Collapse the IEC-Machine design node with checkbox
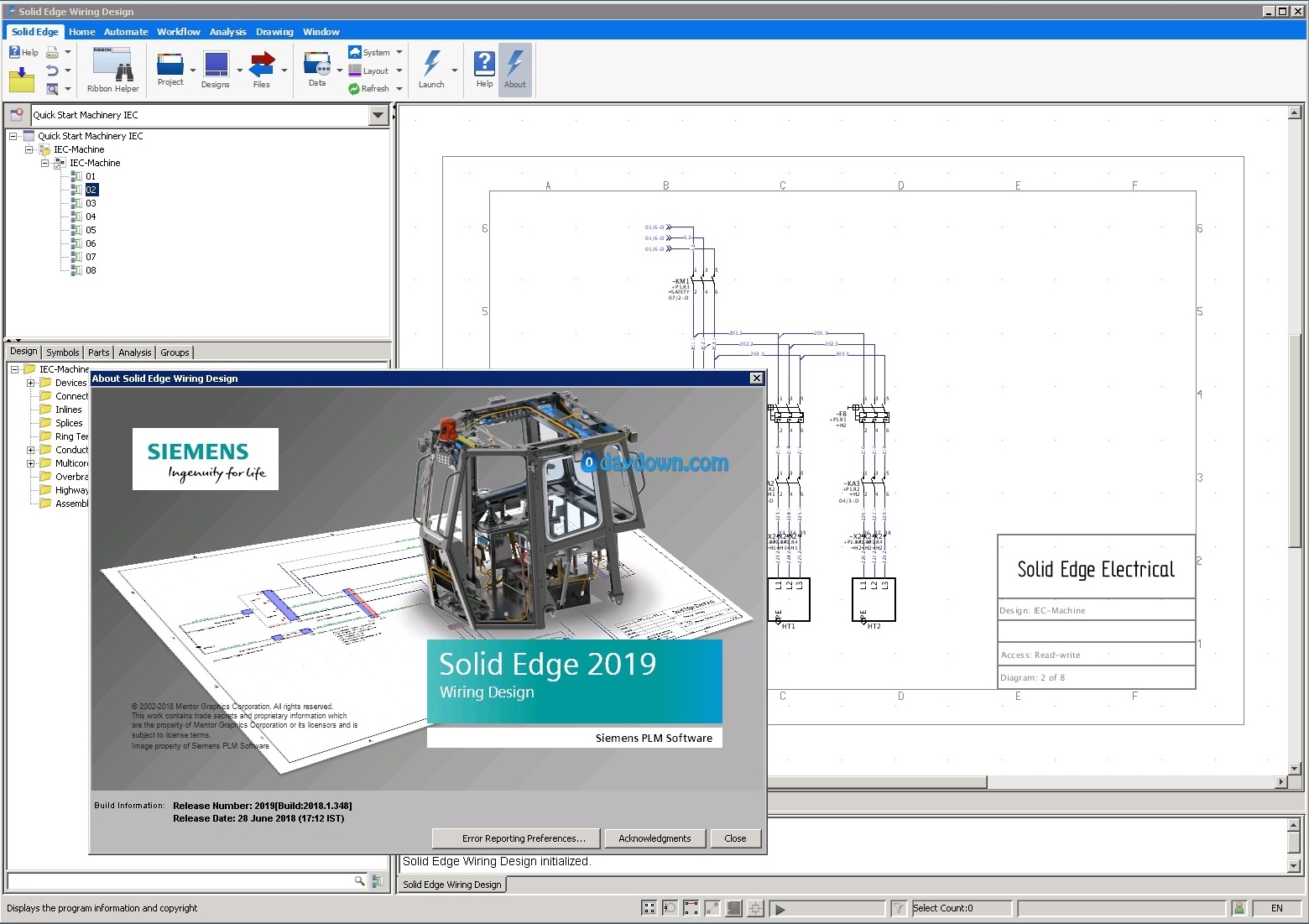This screenshot has height=924, width=1309. pyautogui.click(x=45, y=163)
